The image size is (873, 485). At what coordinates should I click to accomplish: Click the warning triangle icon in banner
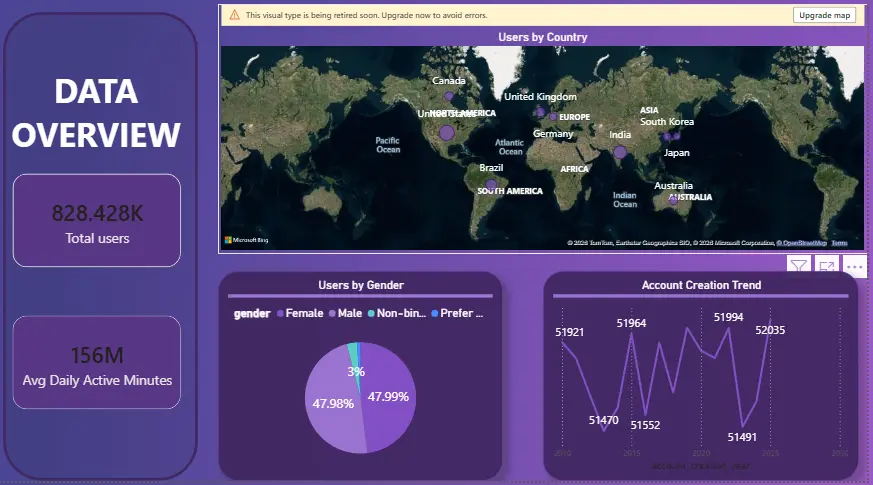(234, 15)
